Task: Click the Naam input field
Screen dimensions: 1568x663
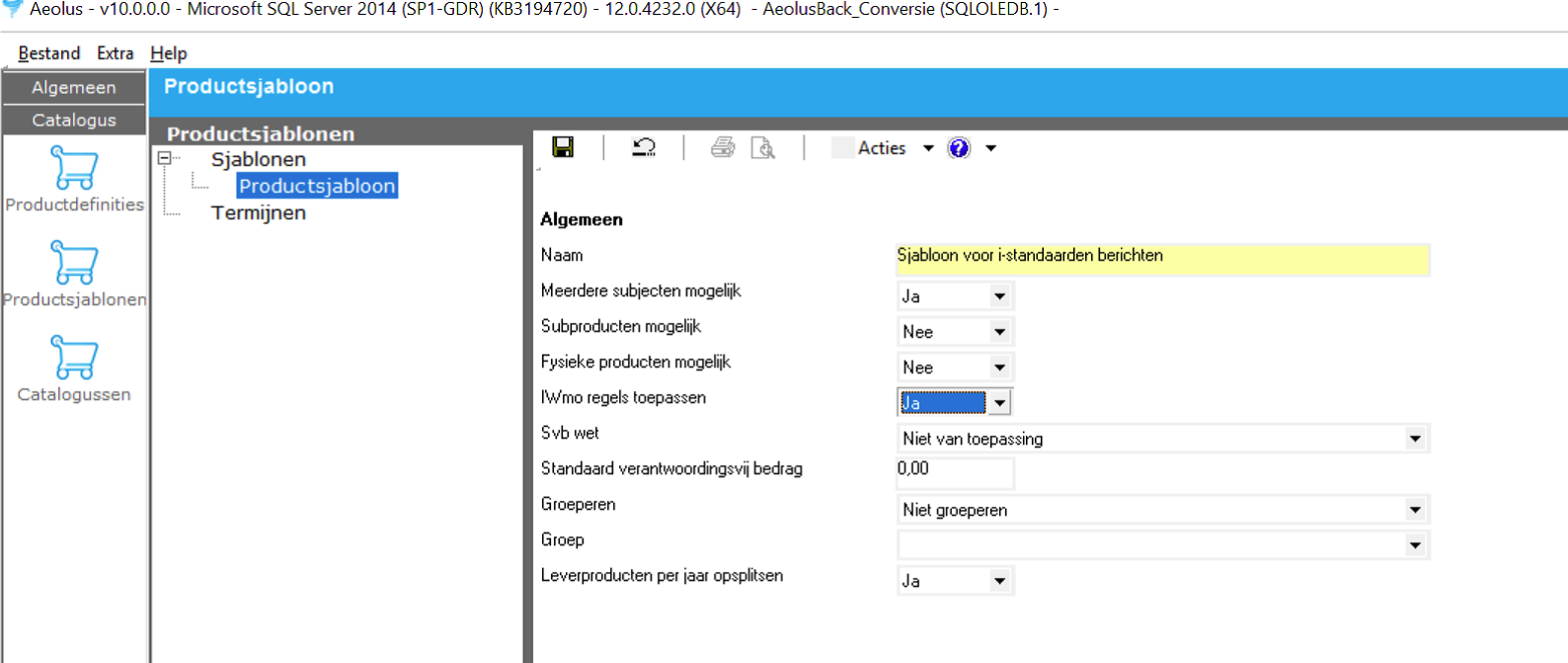Action: 1161,256
